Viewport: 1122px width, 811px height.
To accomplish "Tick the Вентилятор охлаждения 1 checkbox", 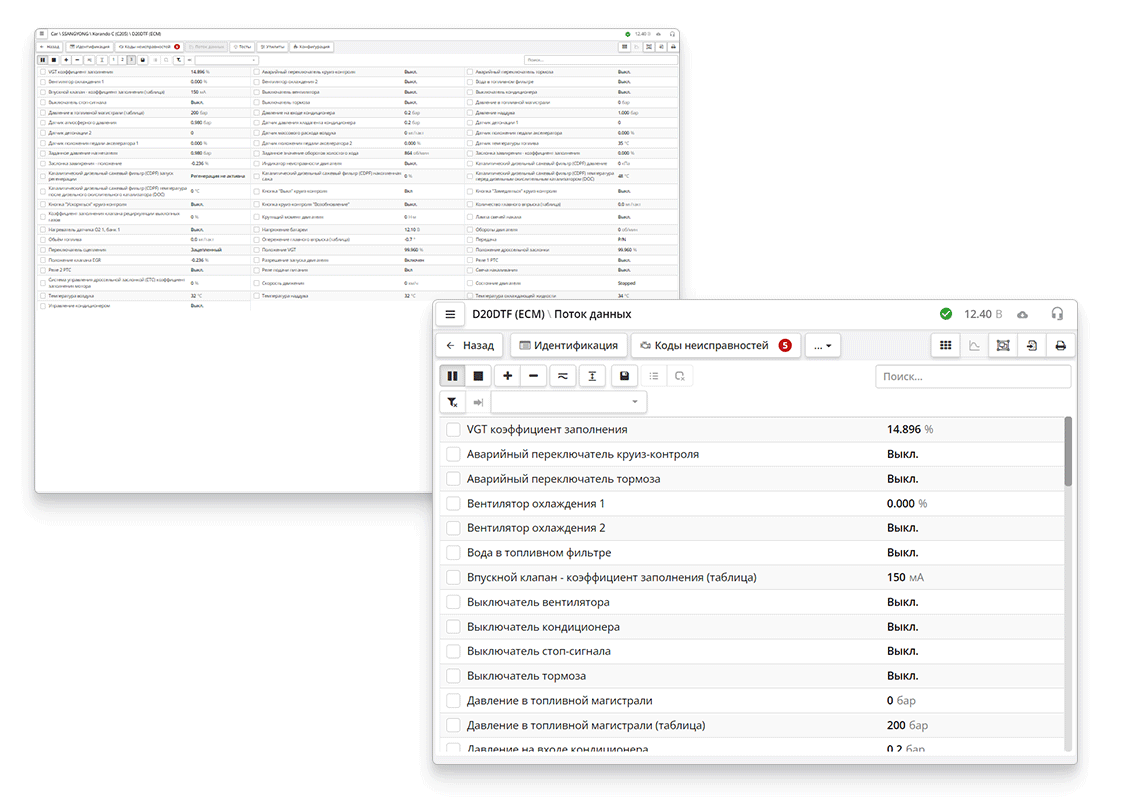I will 453,504.
